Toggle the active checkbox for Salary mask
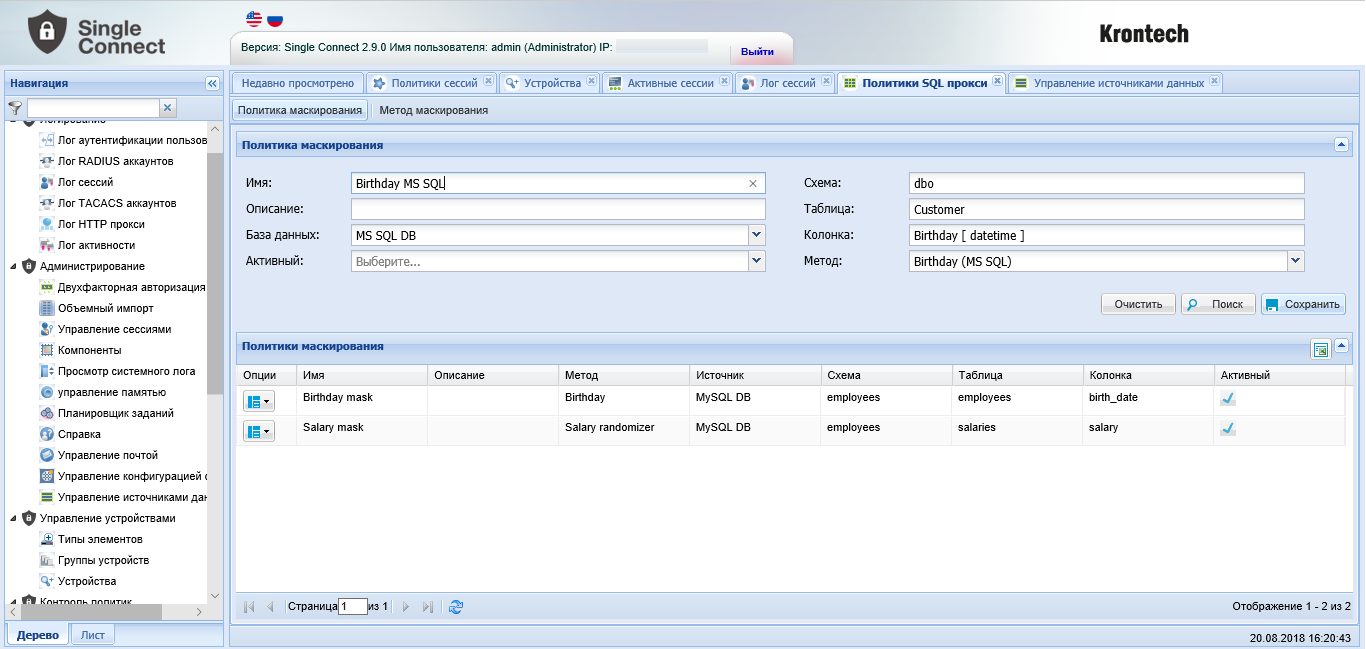 click(1228, 428)
